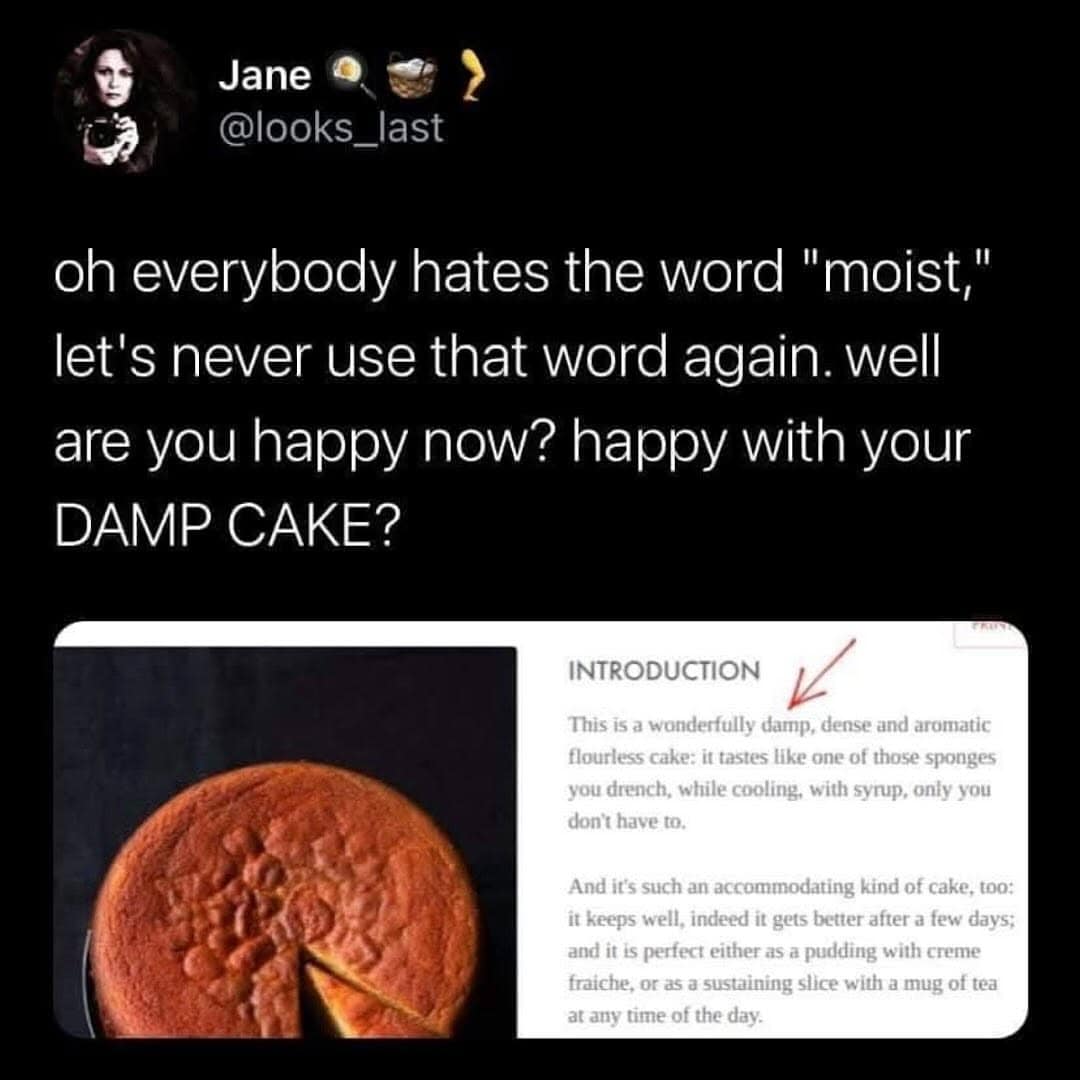Click the dark background above the cake
This screenshot has height=1080, width=1080.
[x=285, y=703]
